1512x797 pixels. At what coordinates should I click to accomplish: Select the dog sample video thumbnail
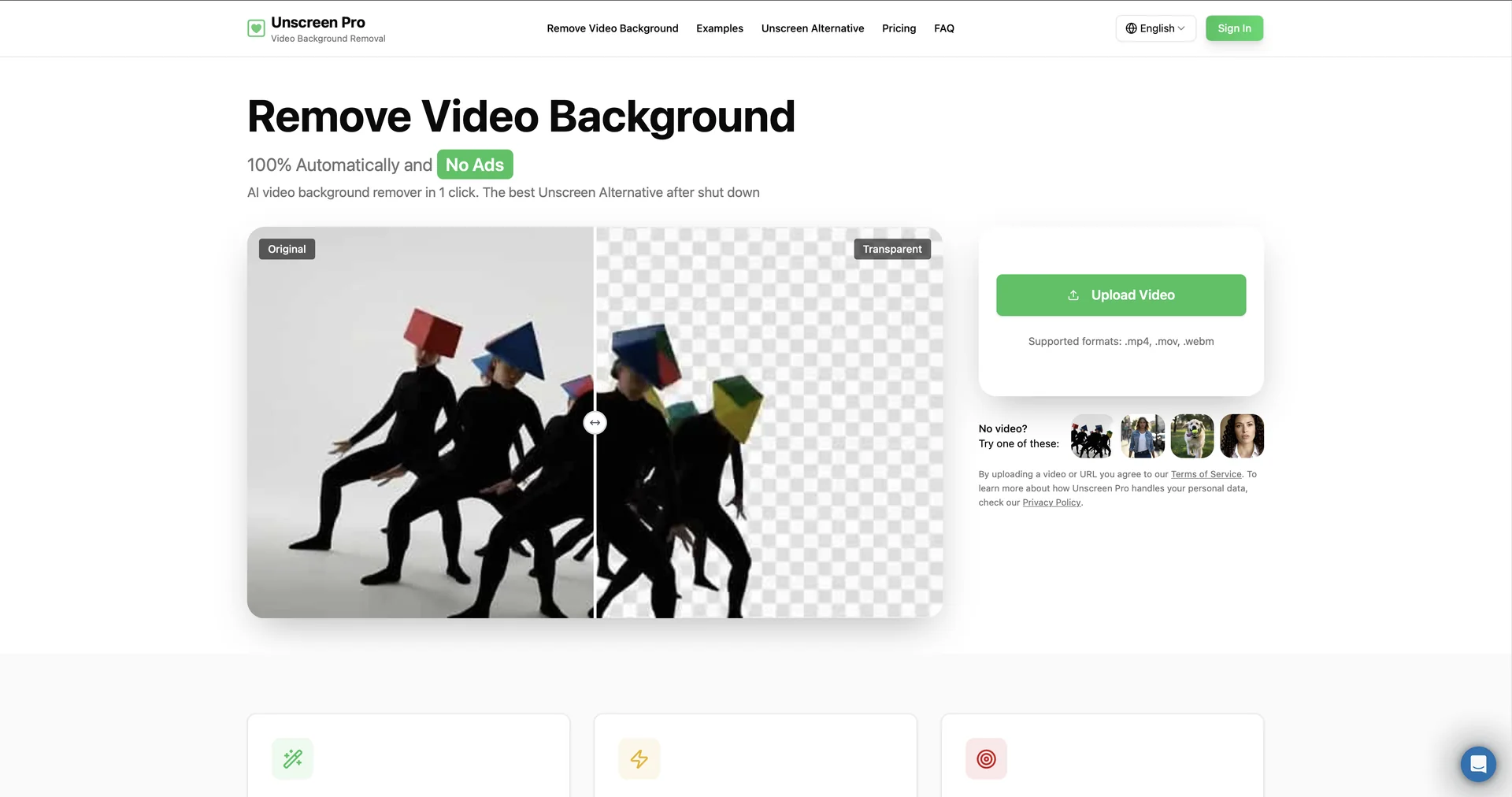(1191, 436)
